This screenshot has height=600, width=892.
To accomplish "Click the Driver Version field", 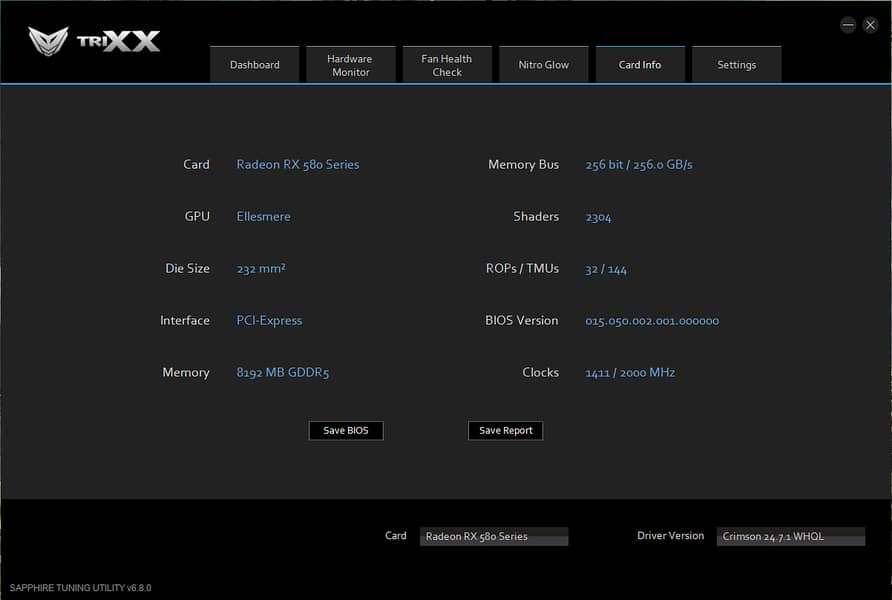I will (x=791, y=536).
